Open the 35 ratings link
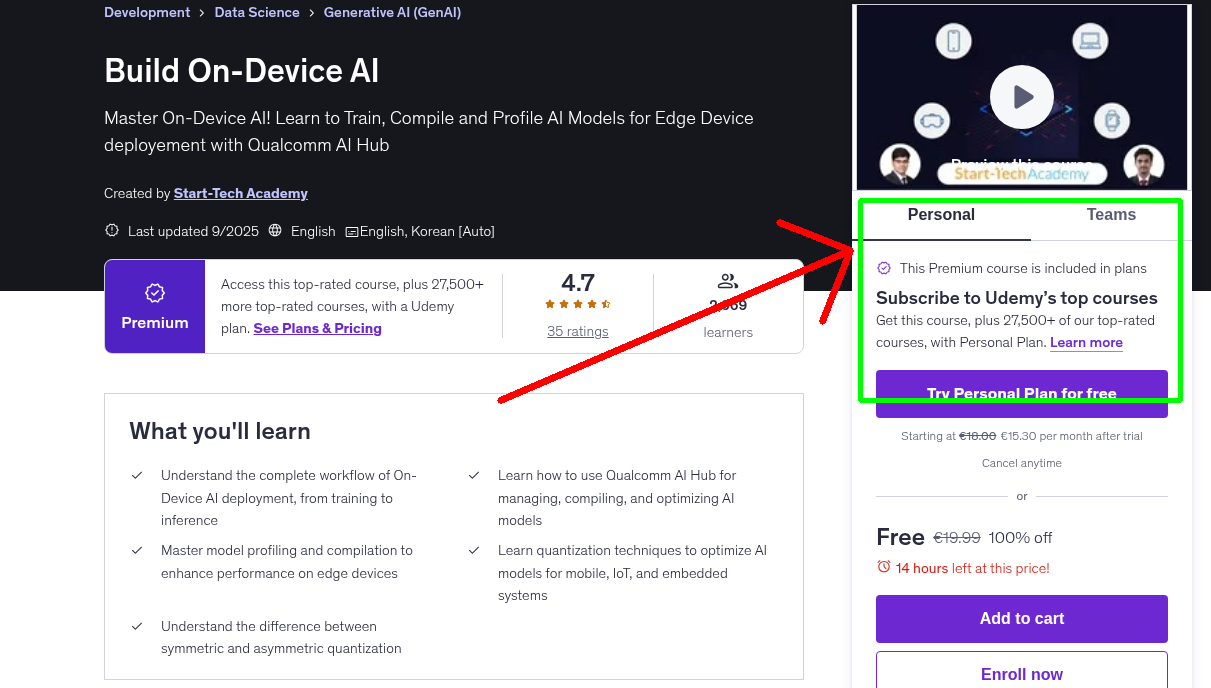This screenshot has width=1211, height=688. 577,331
